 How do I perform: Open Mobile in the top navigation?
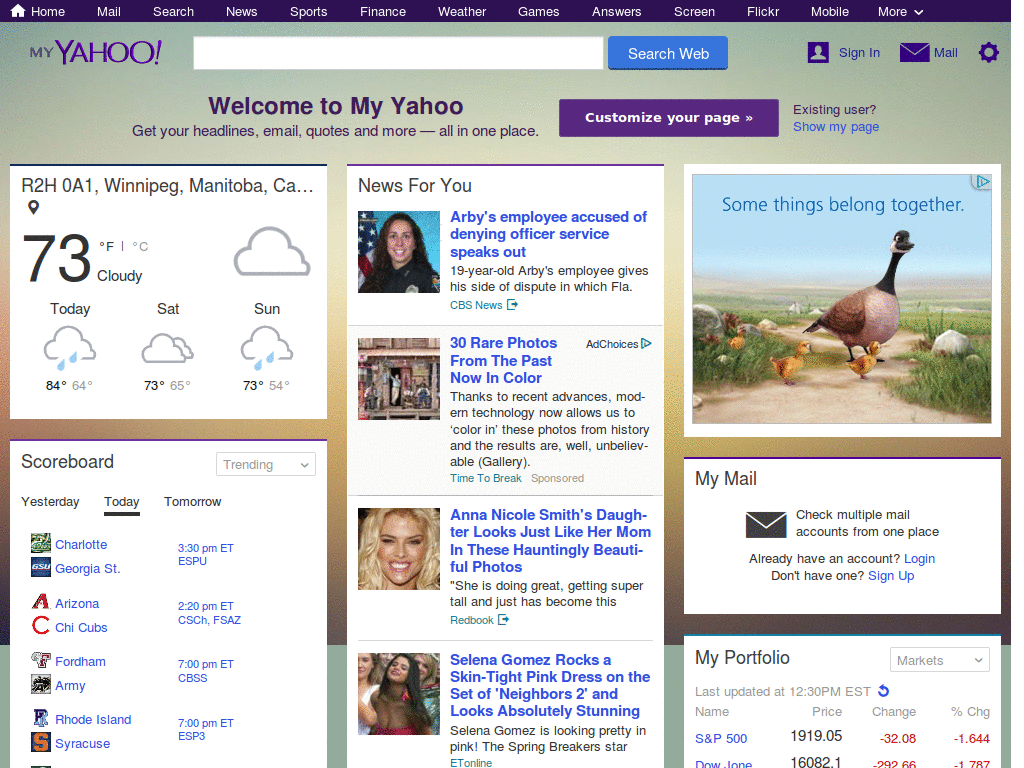point(829,12)
